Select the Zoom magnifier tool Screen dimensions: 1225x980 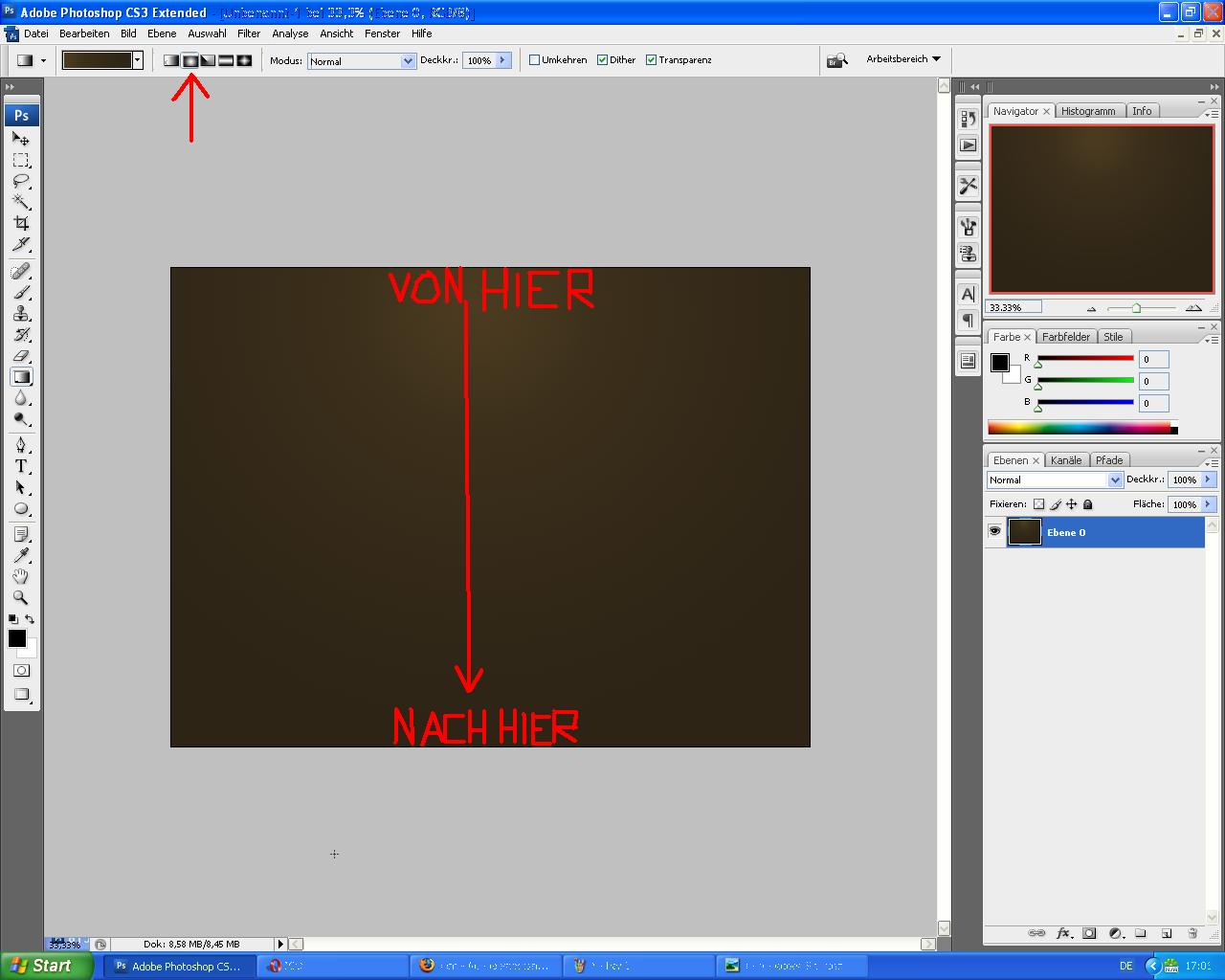coord(21,598)
